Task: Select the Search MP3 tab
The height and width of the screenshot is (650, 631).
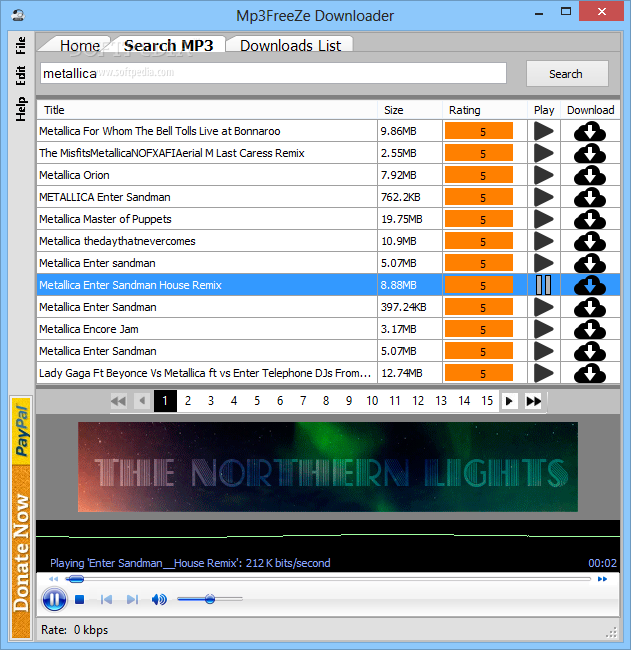Action: coord(168,46)
